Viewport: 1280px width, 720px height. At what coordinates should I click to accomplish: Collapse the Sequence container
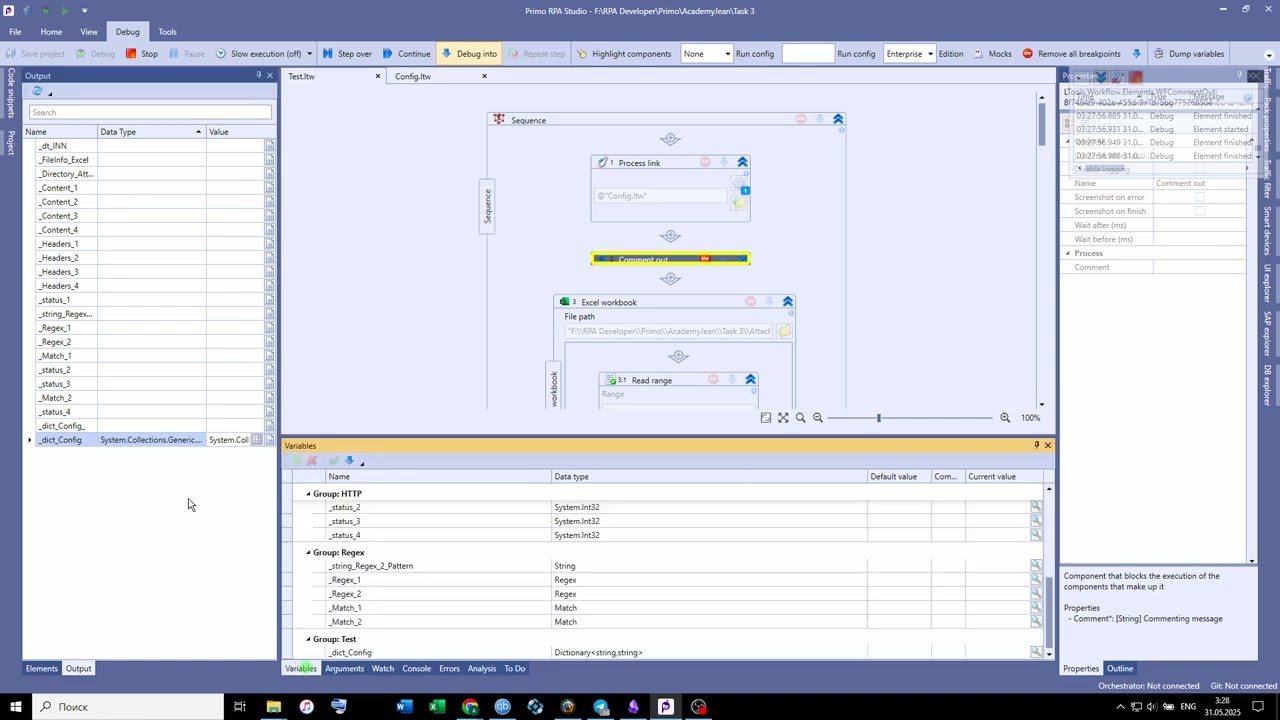(x=838, y=120)
